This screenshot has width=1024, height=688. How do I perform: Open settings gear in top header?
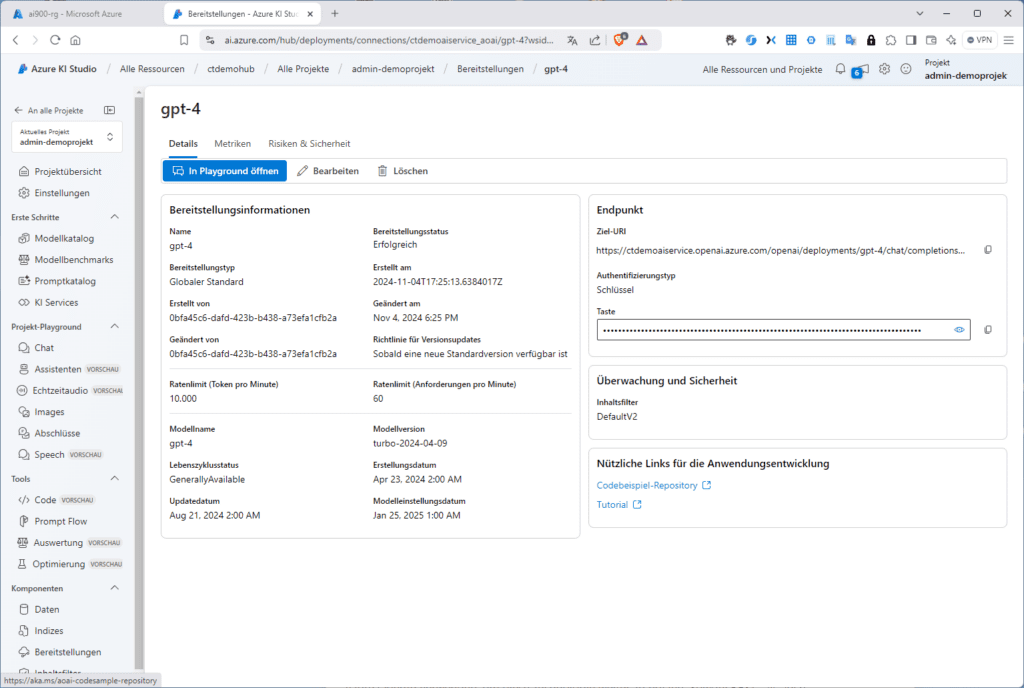(884, 69)
